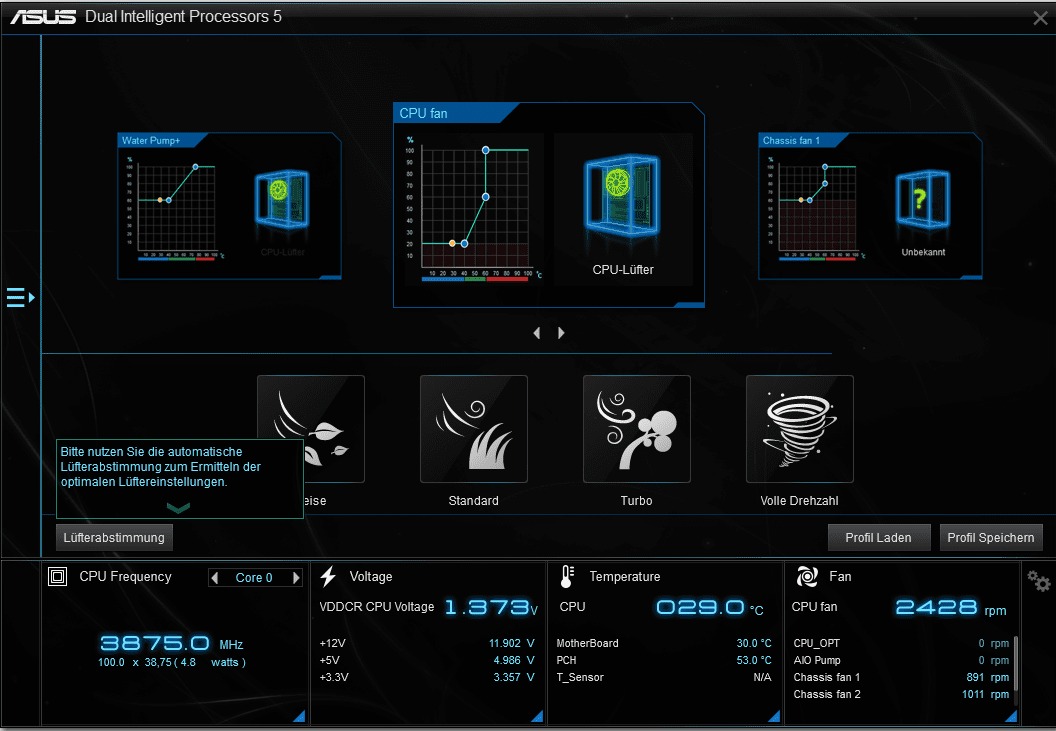
Task: Open the Chassis fan 1 card
Action: (x=870, y=205)
